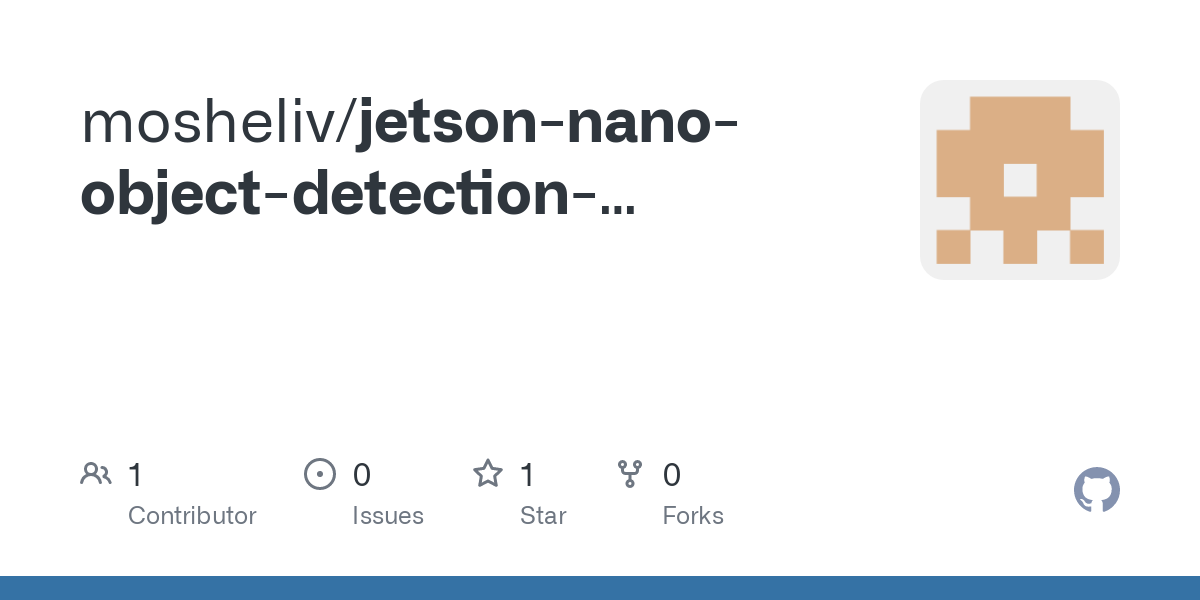
Task: Click the star outline icon
Action: 487,474
